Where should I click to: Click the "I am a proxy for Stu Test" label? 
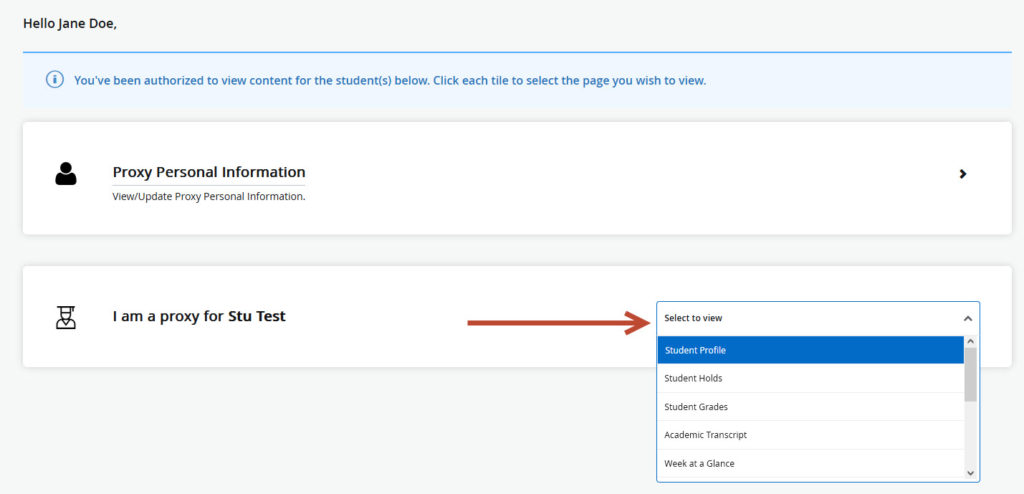(199, 316)
